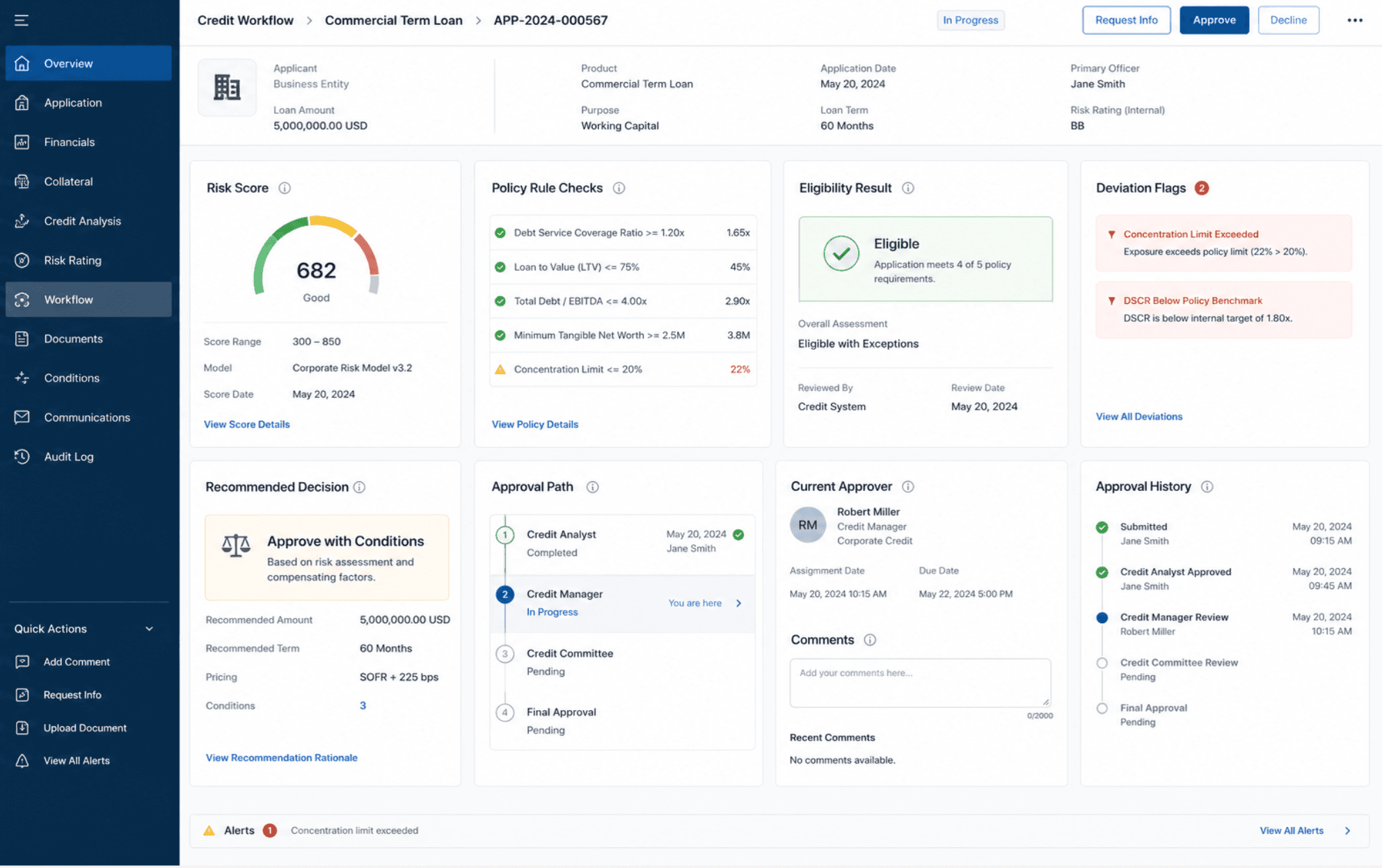Go to Collateral section
The image size is (1382, 868).
pos(88,182)
